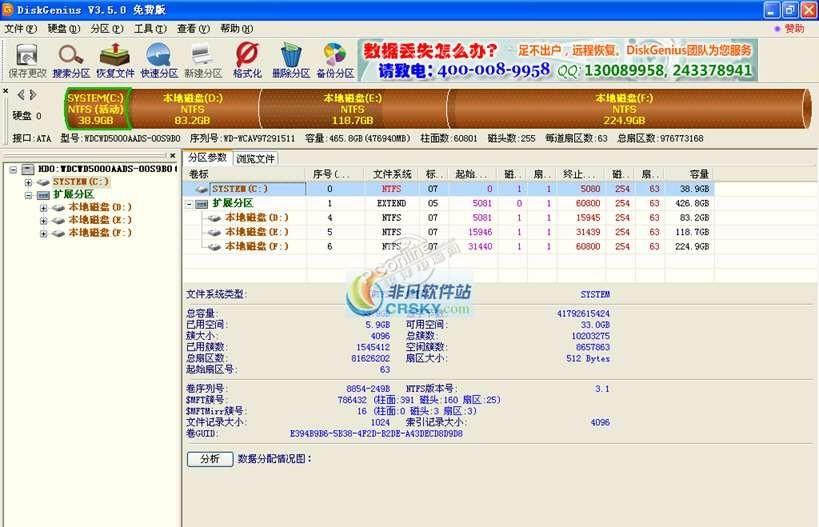819x527 pixels.
Task: Switch to the 分区参数 tab
Action: click(207, 158)
